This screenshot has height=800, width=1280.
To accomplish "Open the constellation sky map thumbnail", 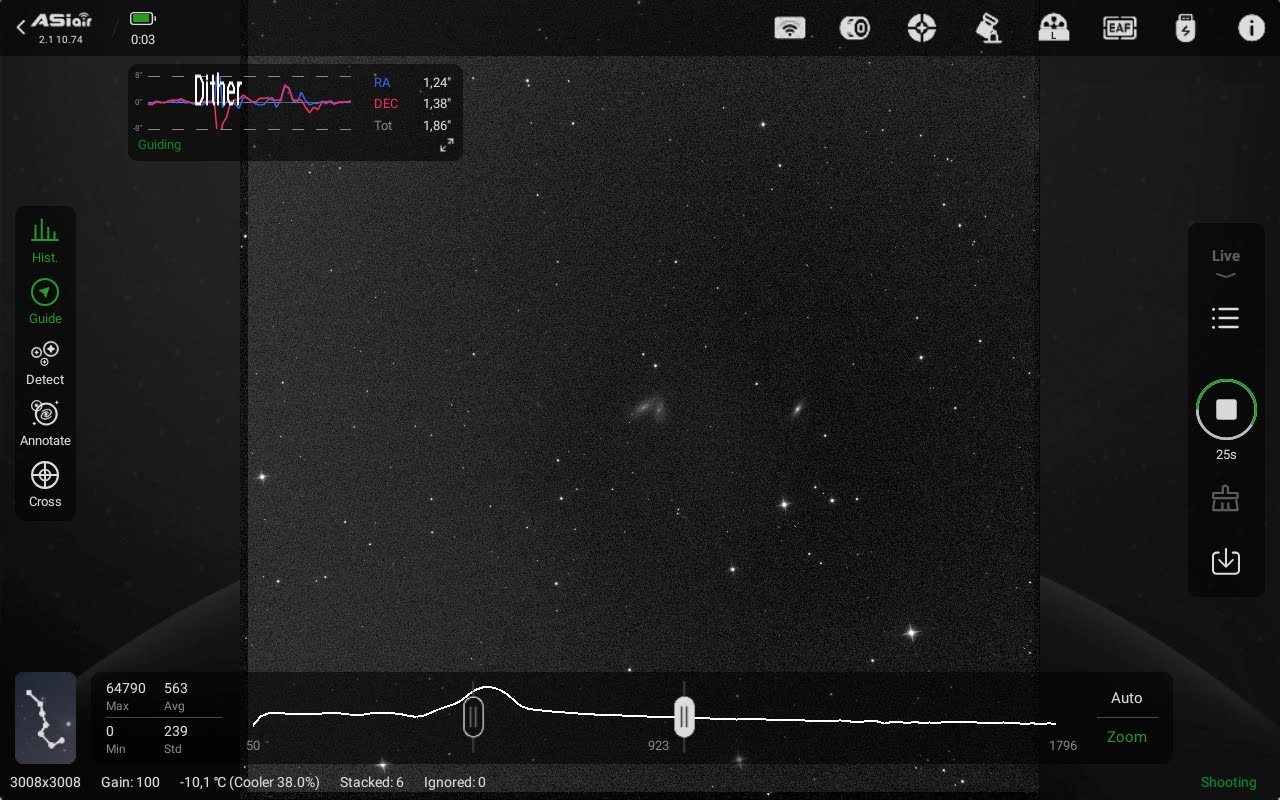I will click(44, 718).
